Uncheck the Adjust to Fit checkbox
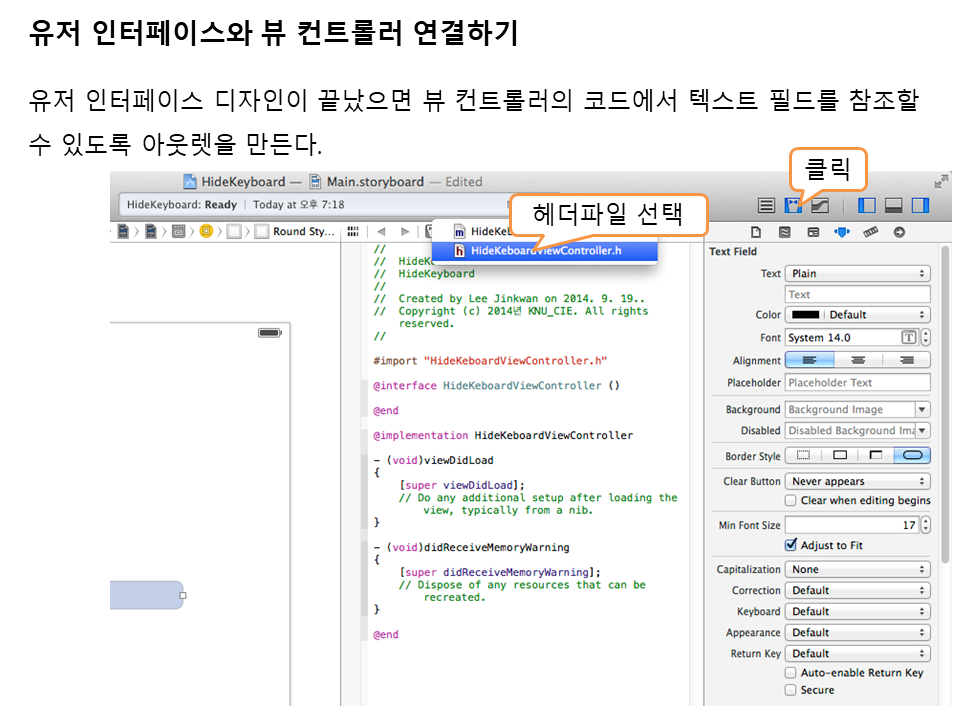The image size is (960, 720). pos(792,546)
